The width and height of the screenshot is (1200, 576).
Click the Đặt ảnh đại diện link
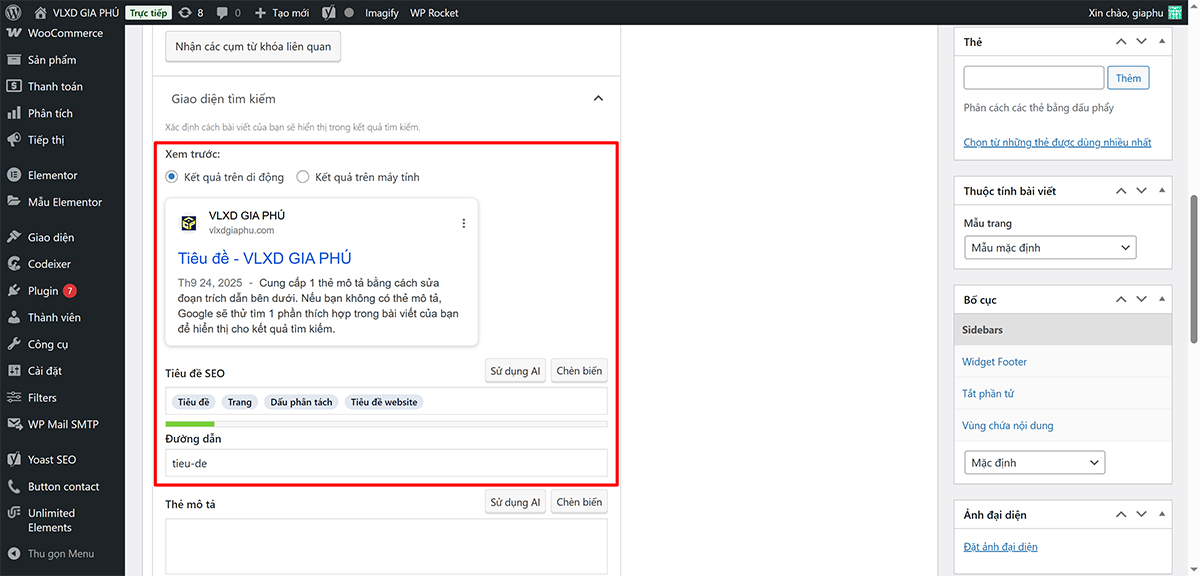click(x=1000, y=547)
